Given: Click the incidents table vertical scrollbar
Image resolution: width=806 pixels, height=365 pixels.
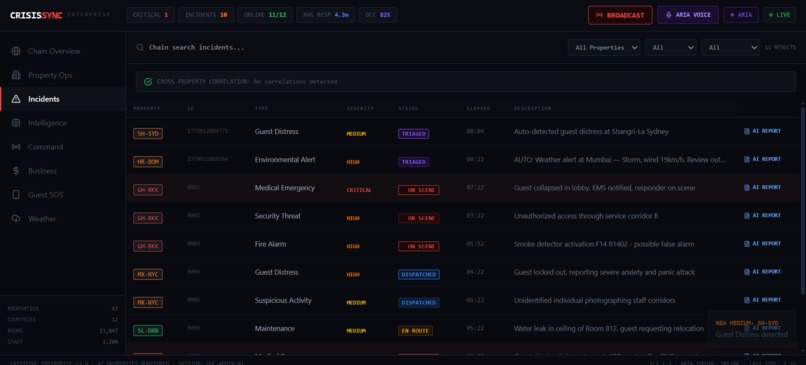Looking at the screenshot, I should (x=803, y=200).
